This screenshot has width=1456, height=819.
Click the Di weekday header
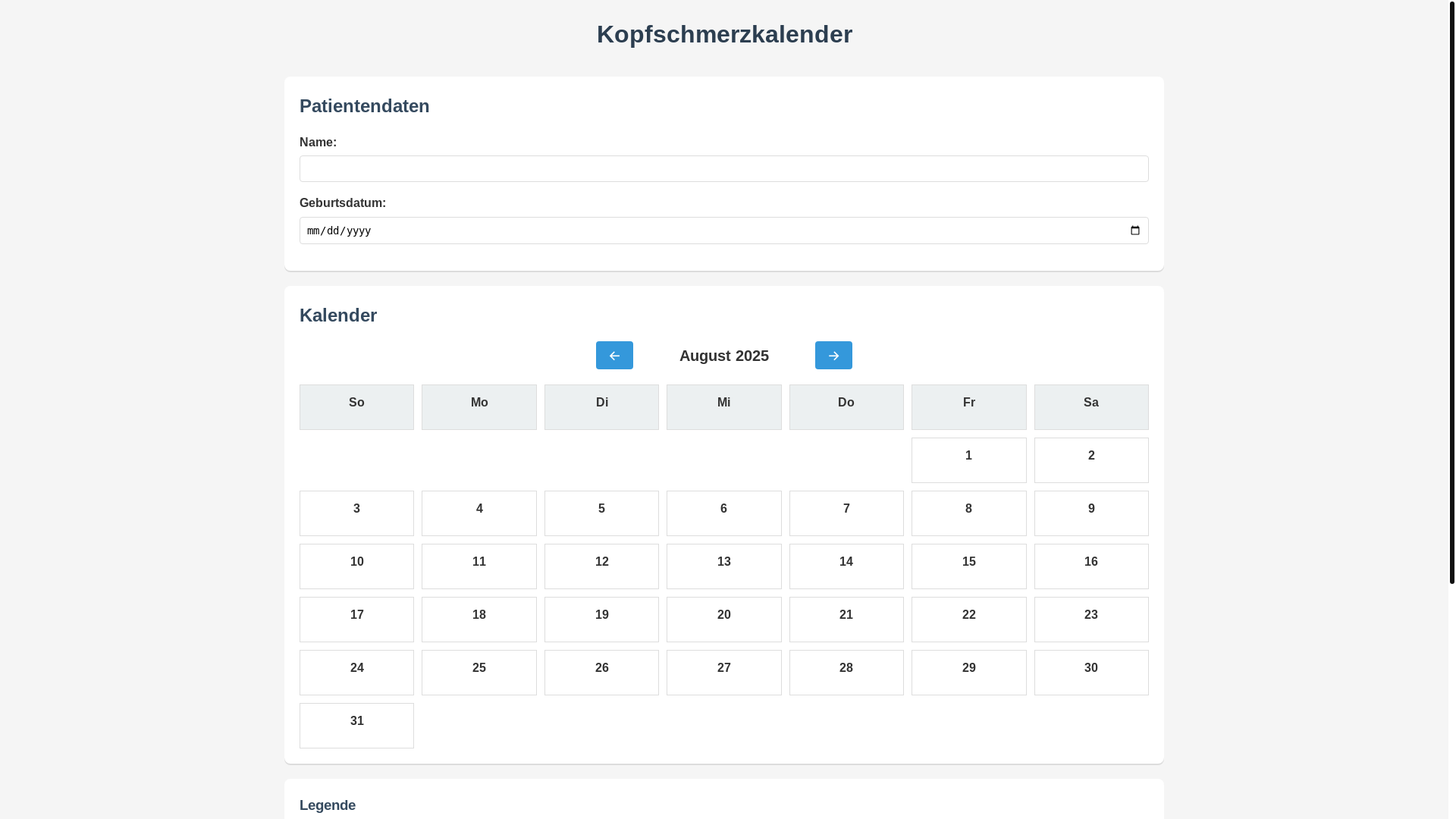pyautogui.click(x=601, y=407)
